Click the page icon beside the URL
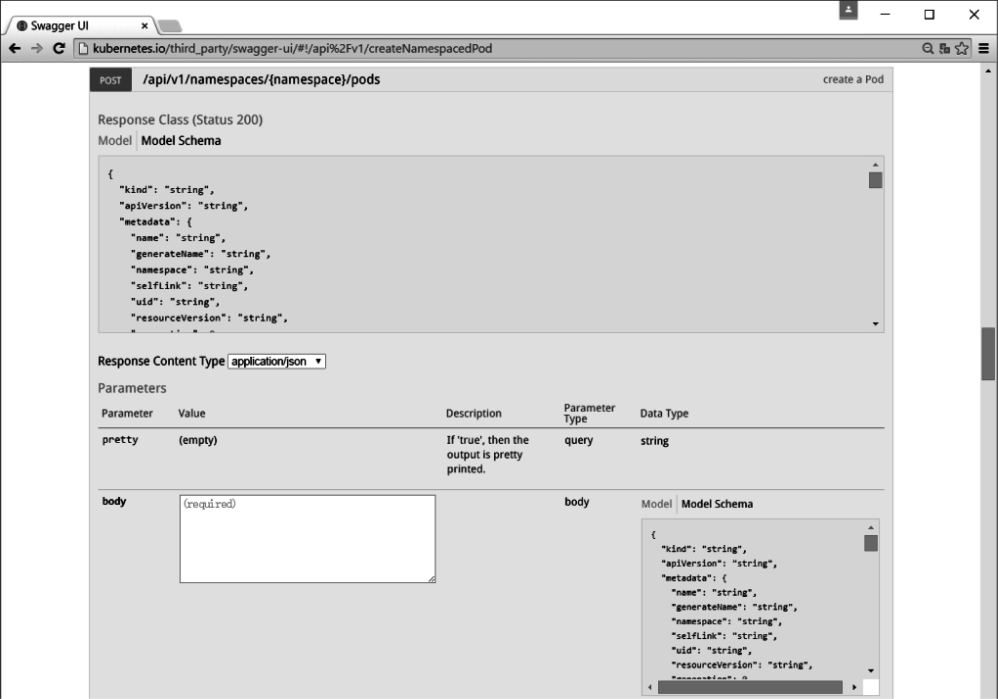998x699 pixels. 83,48
